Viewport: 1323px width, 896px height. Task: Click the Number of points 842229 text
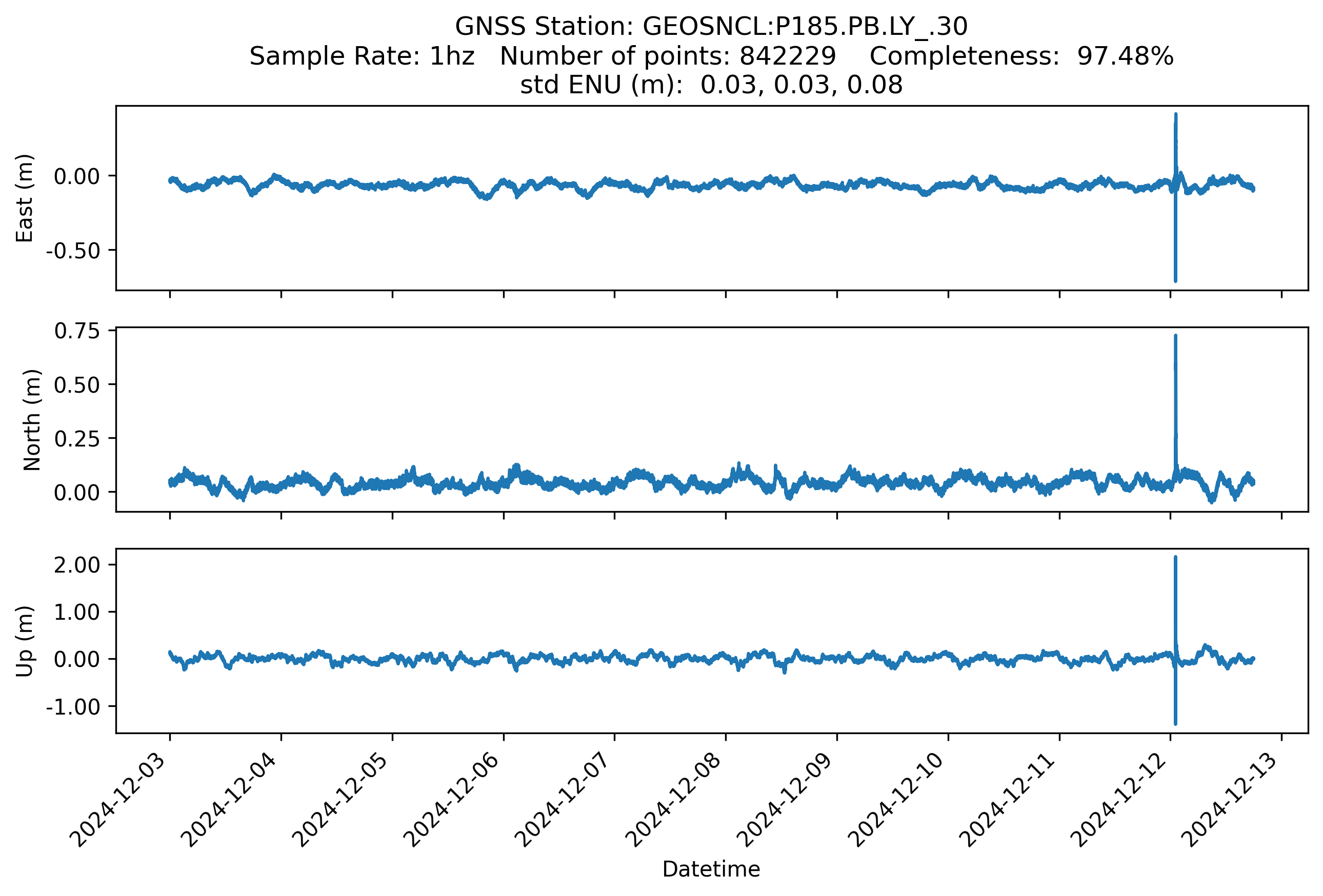tap(668, 56)
